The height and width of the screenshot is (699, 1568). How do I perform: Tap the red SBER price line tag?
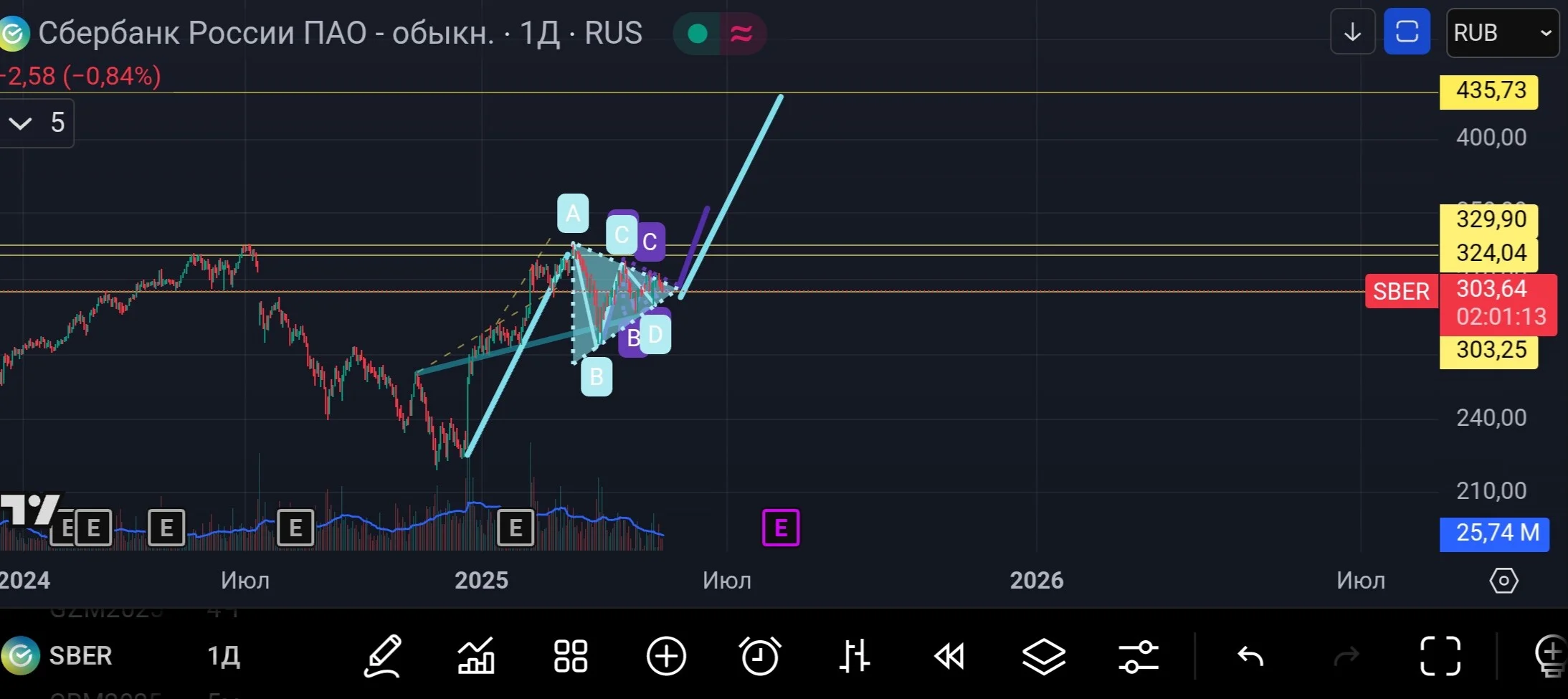pos(1402,292)
